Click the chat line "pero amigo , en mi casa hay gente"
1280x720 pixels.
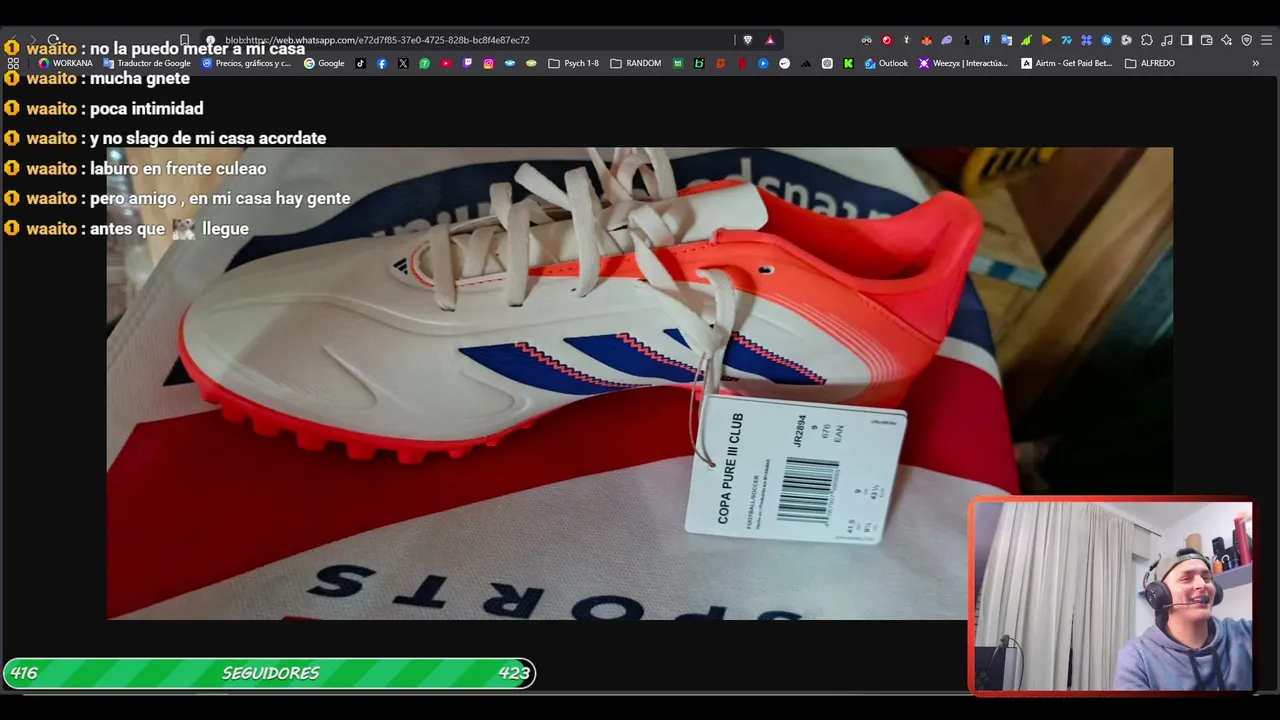[x=220, y=198]
